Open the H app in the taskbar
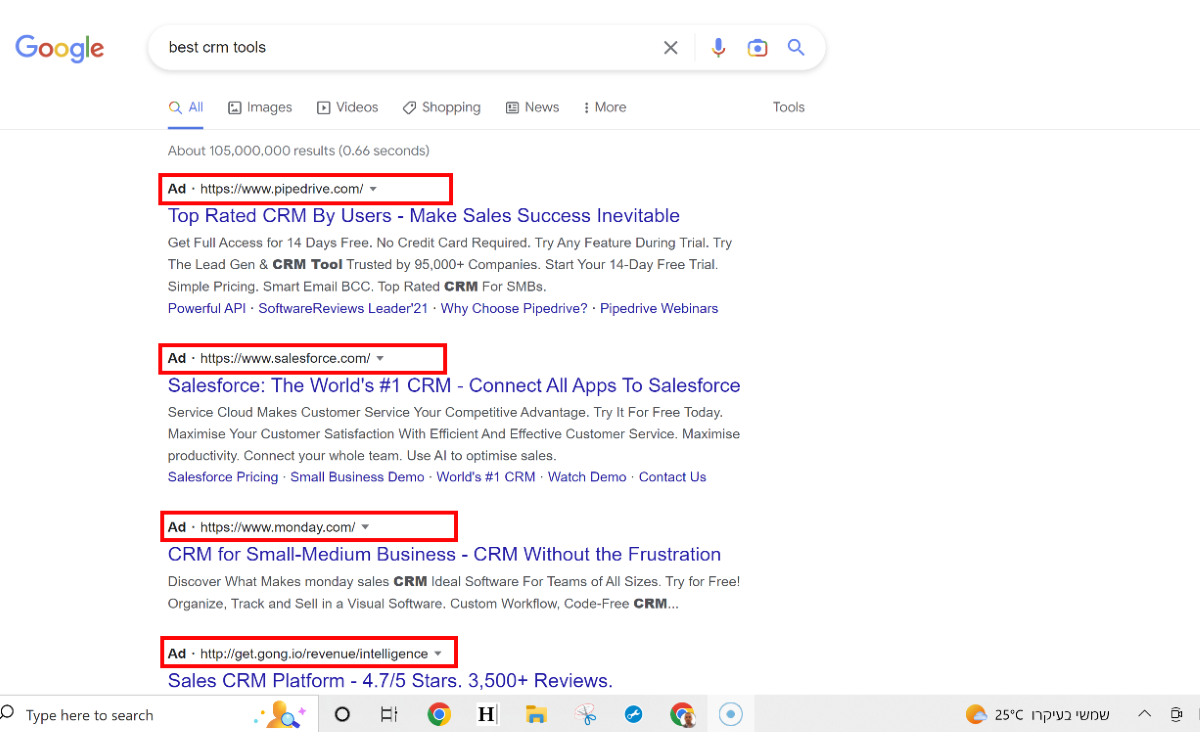The height and width of the screenshot is (732, 1200). [x=487, y=714]
